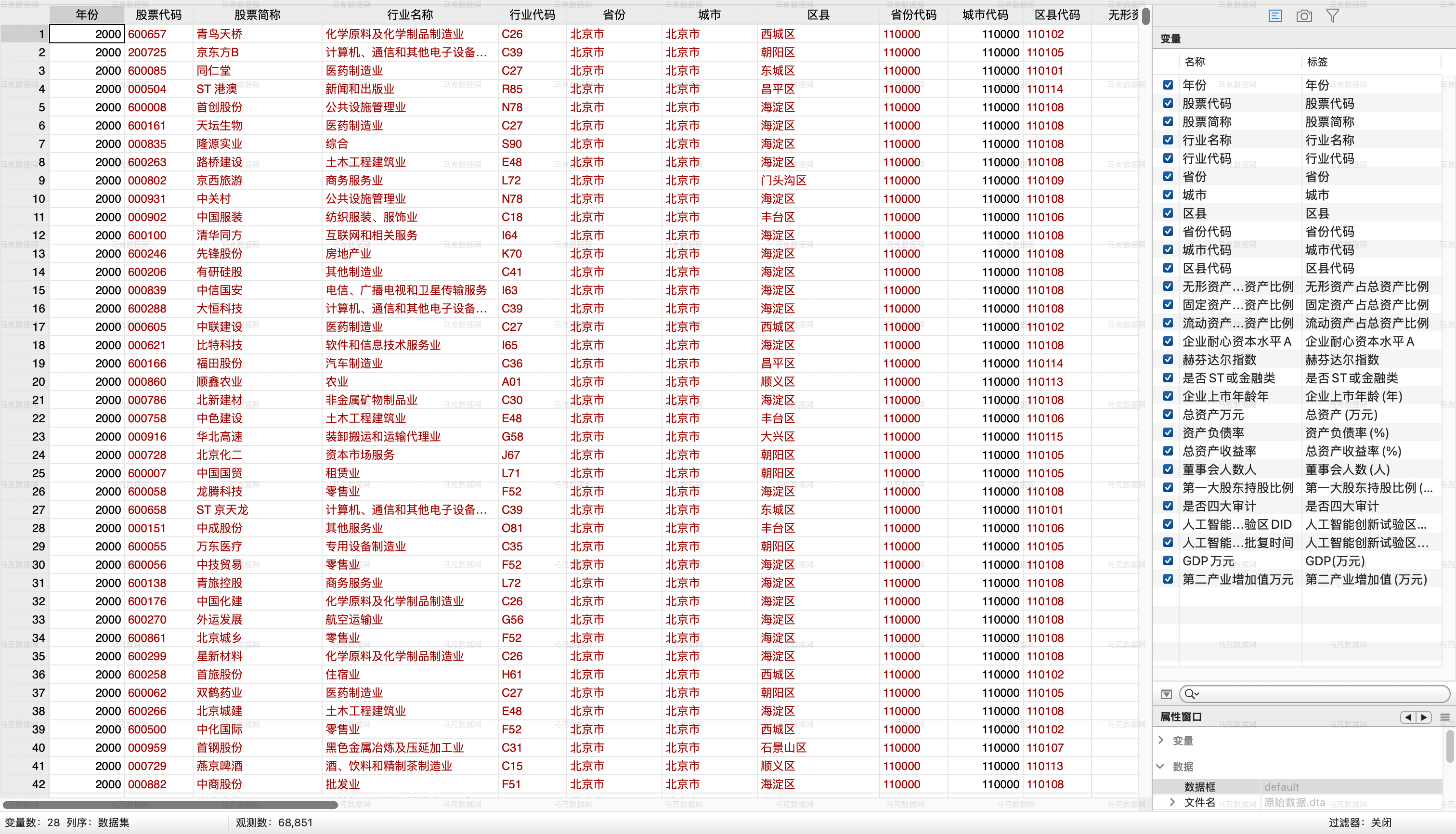This screenshot has width=1456, height=834.
Task: Click the 原始数据.dta file name value
Action: coord(1295,803)
